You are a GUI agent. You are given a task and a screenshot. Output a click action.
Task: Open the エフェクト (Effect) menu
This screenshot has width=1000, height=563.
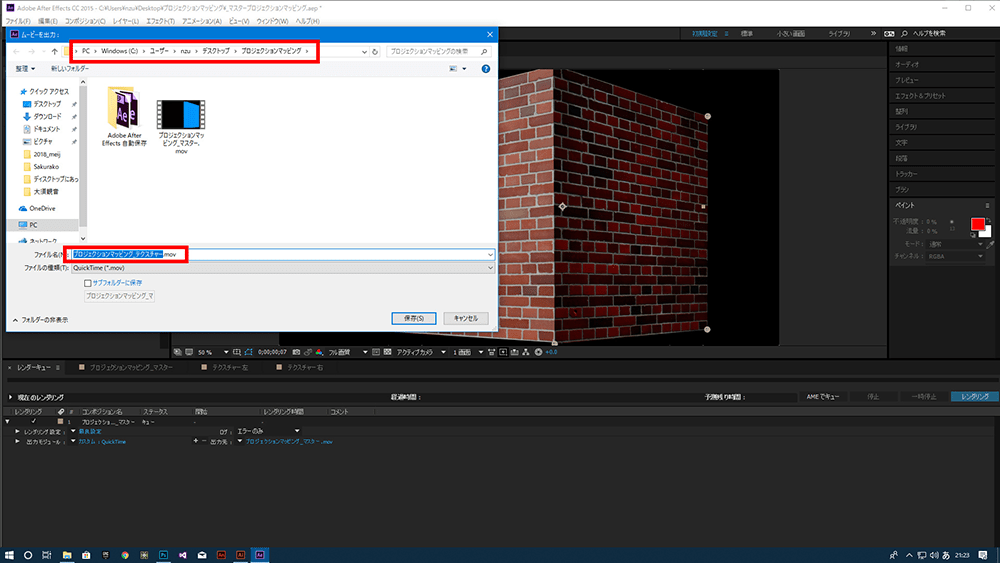click(x=160, y=21)
